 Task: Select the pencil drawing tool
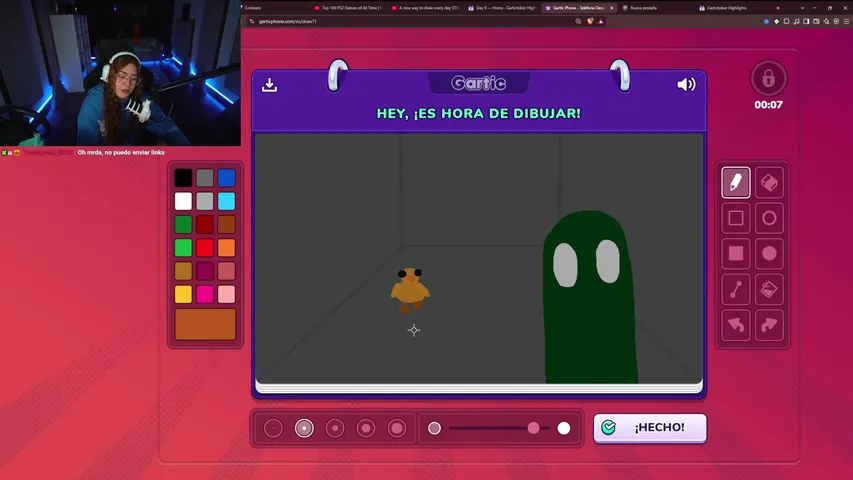pos(735,182)
